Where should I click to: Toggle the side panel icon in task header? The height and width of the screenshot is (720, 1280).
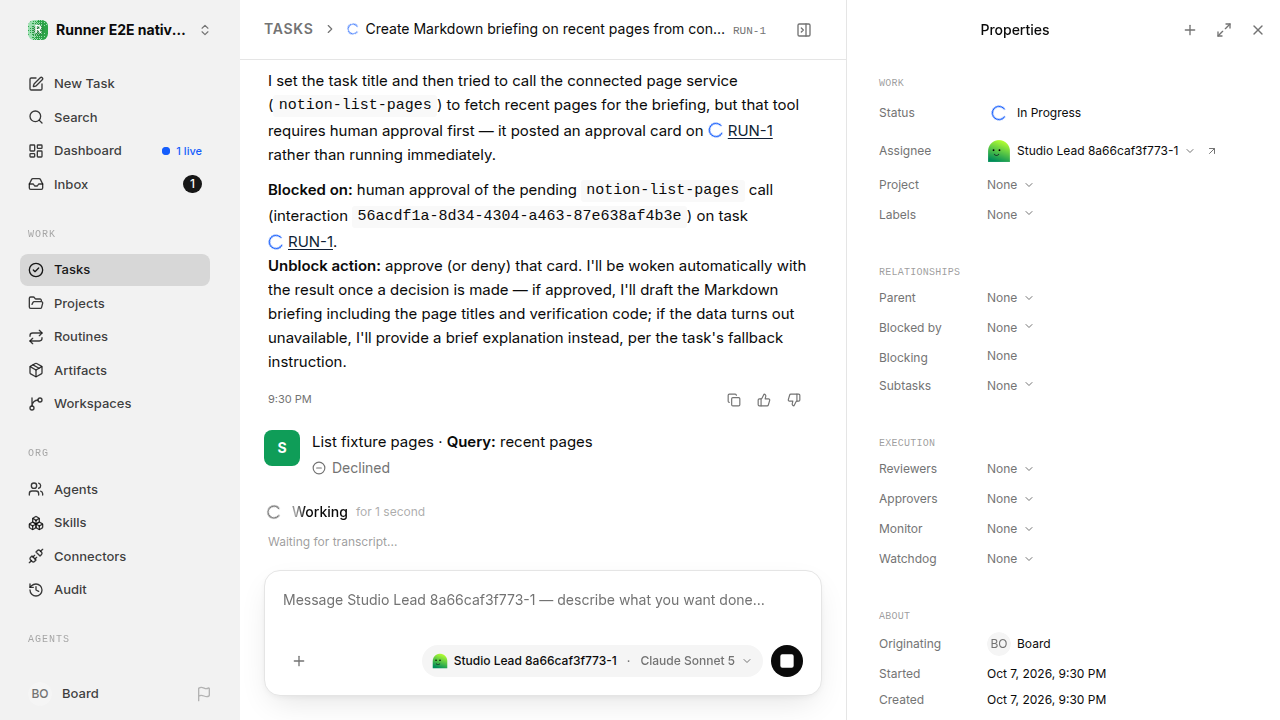coord(804,30)
